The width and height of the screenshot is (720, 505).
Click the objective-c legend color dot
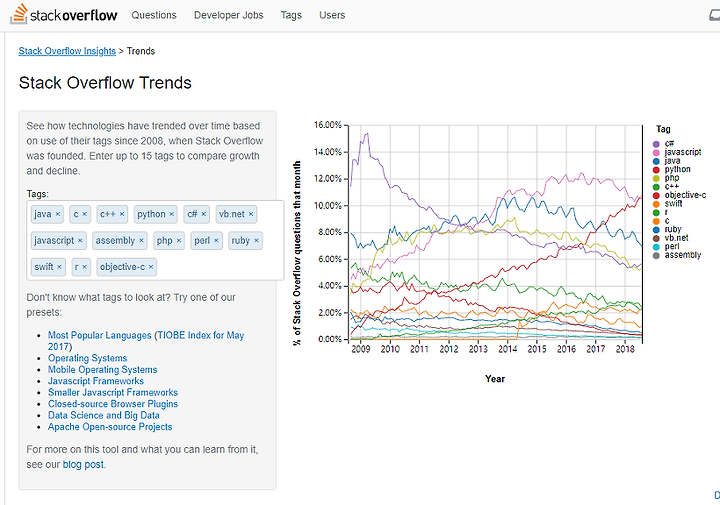656,196
